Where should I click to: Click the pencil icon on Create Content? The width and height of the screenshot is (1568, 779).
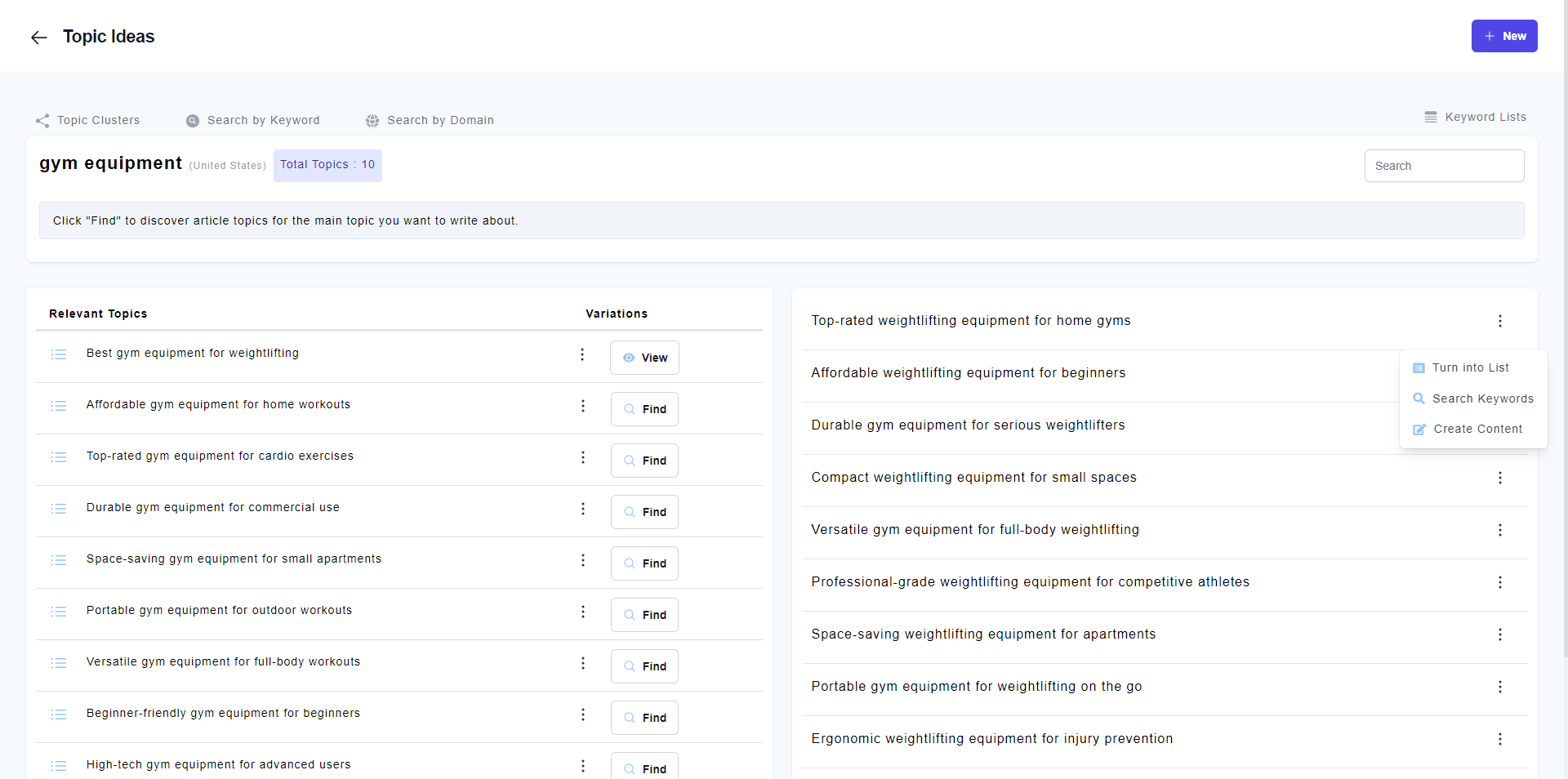coord(1419,430)
